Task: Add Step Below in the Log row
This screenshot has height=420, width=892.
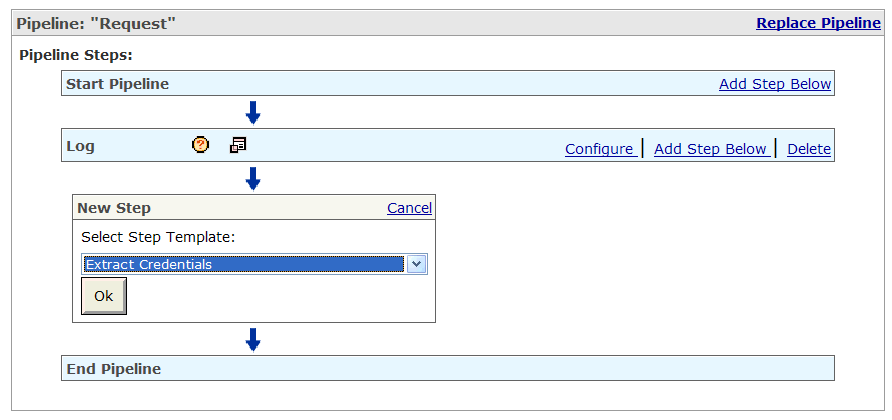Action: pyautogui.click(x=711, y=149)
